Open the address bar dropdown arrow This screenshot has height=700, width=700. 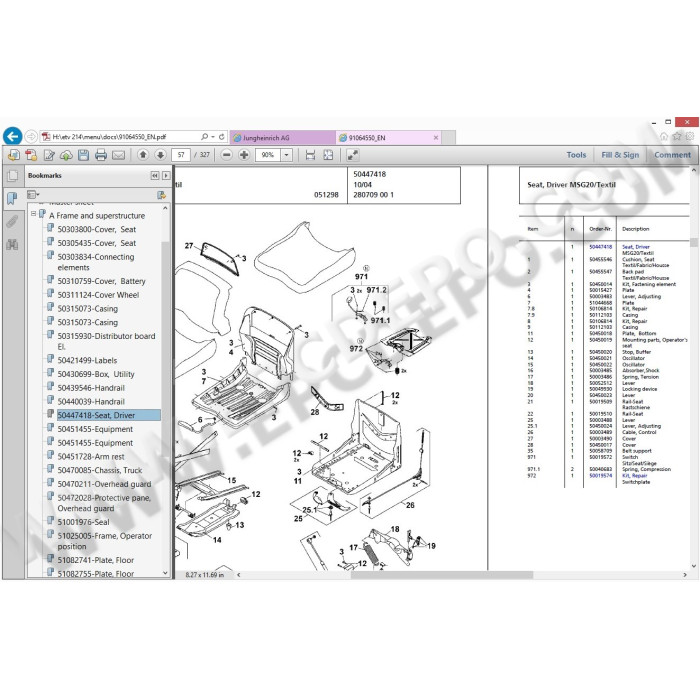coord(213,137)
